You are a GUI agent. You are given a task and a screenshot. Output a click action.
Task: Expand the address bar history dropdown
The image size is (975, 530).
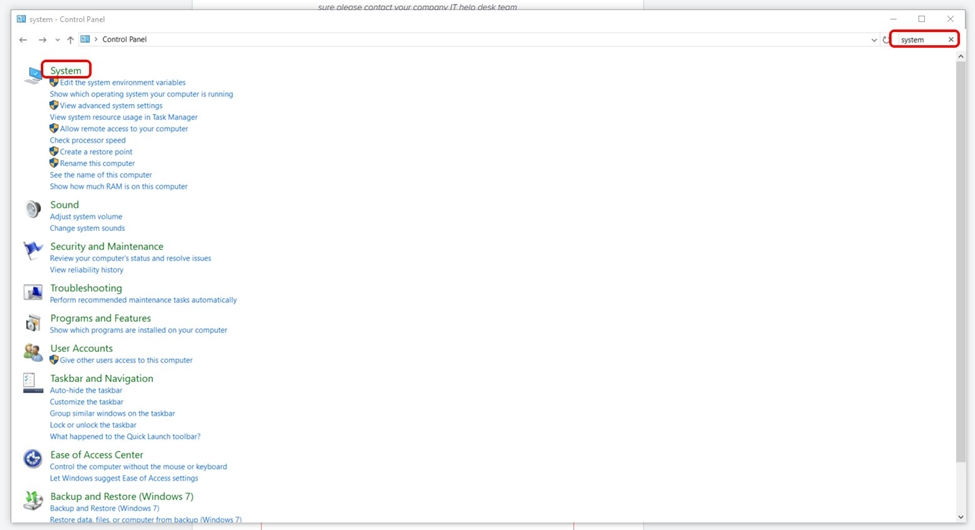click(874, 40)
